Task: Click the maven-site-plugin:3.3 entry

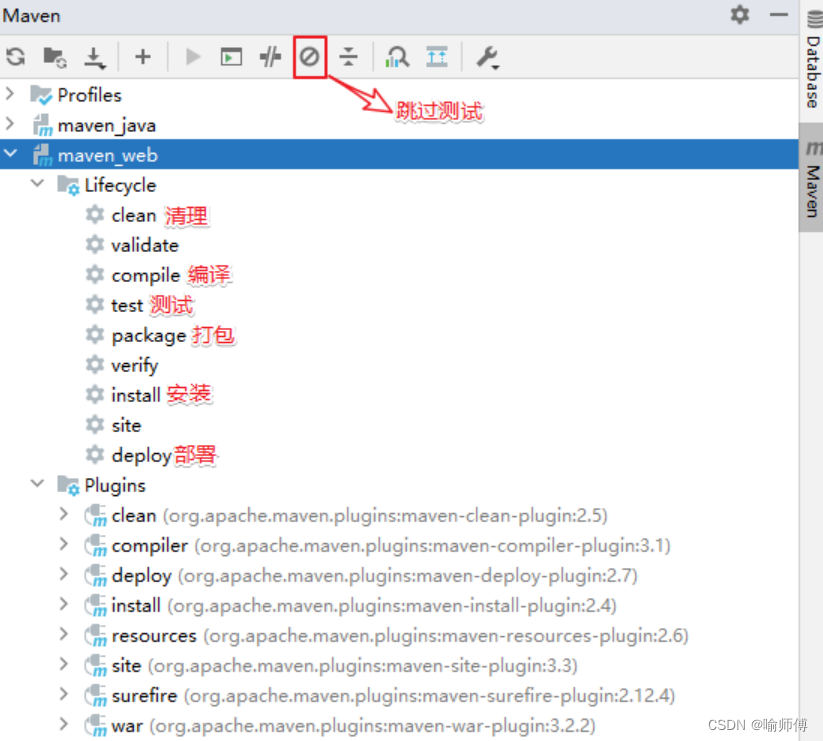Action: [x=362, y=665]
